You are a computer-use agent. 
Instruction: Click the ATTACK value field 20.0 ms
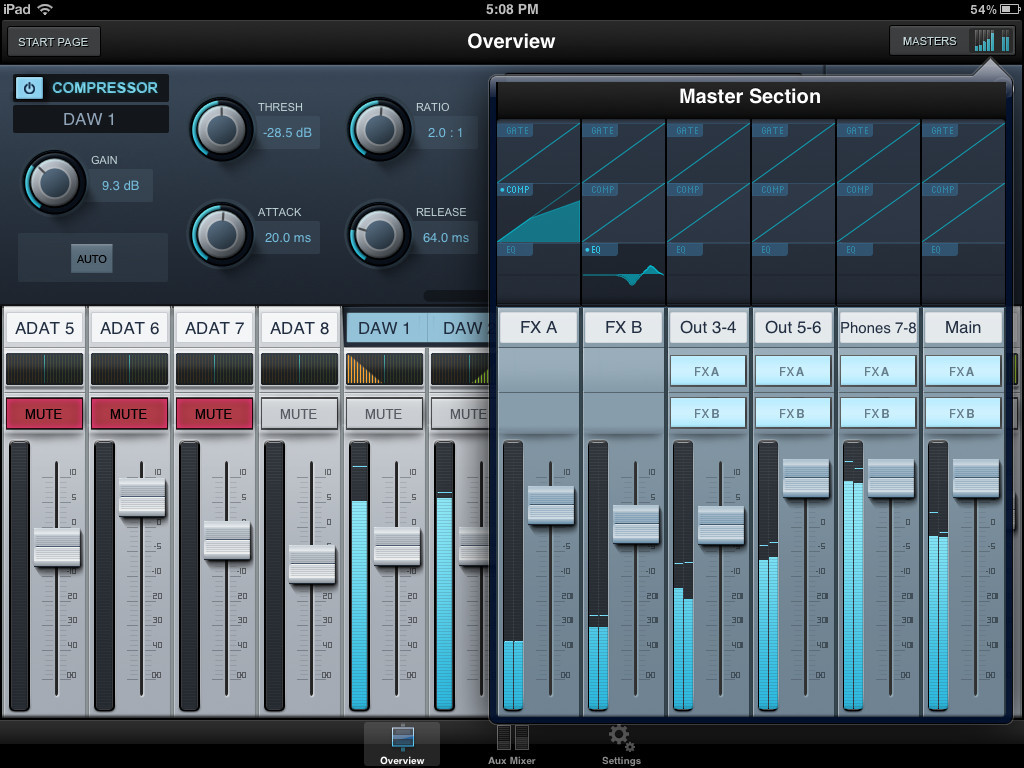[288, 238]
